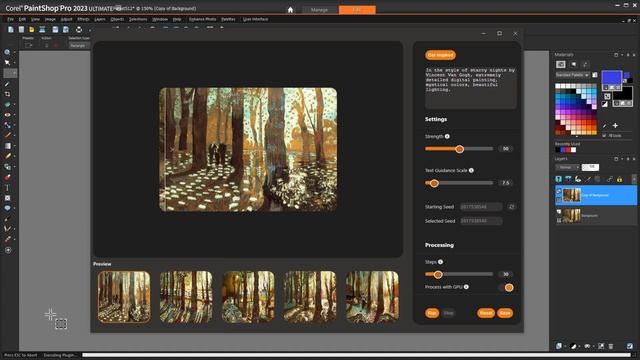Select the first preview thumbnail

pos(124,297)
